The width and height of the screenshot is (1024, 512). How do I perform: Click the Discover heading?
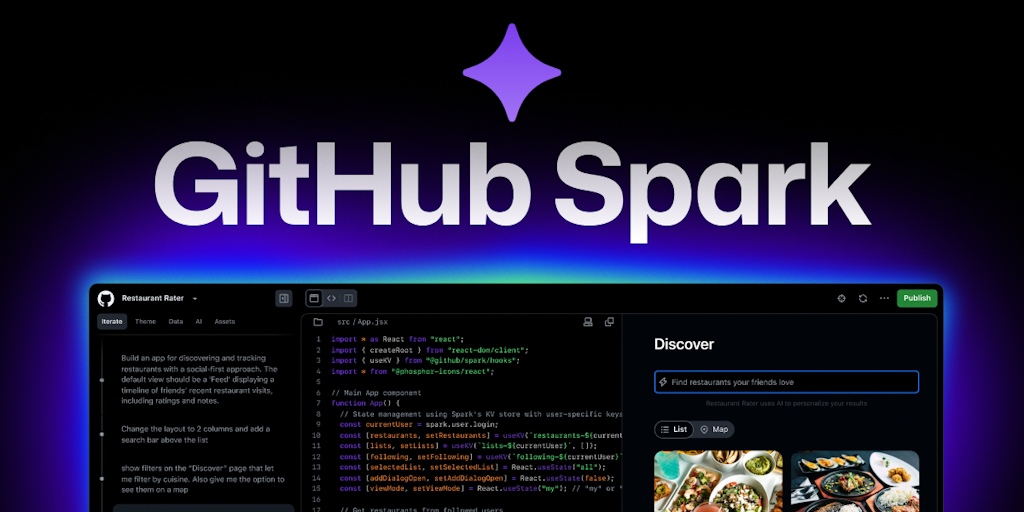click(684, 344)
